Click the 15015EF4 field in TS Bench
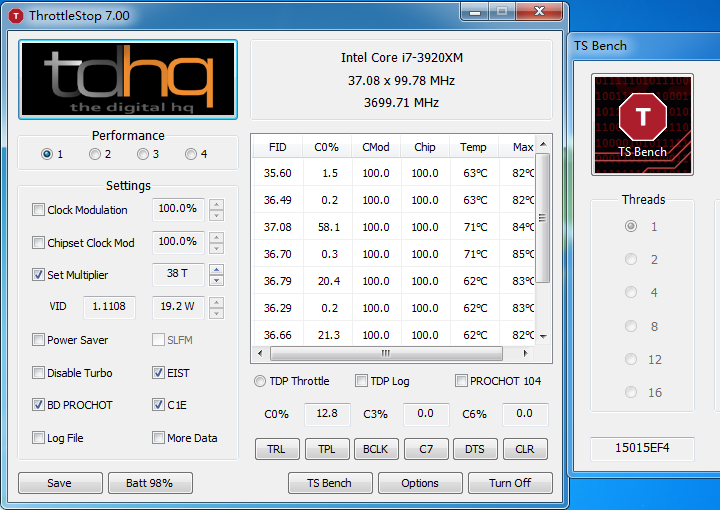 tap(642, 448)
